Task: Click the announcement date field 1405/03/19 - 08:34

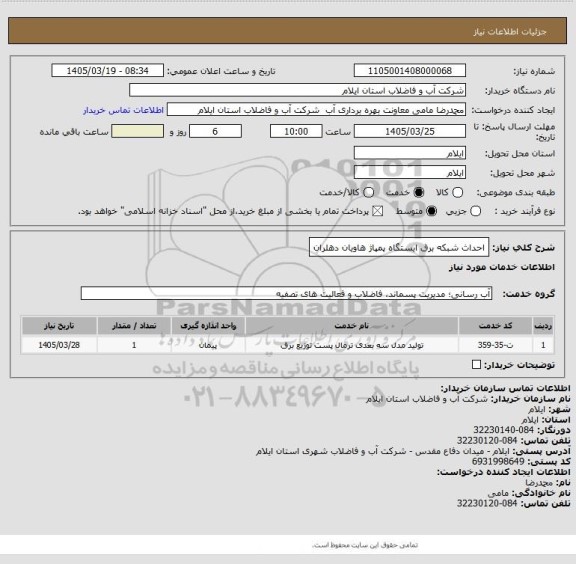Action: tap(108, 71)
